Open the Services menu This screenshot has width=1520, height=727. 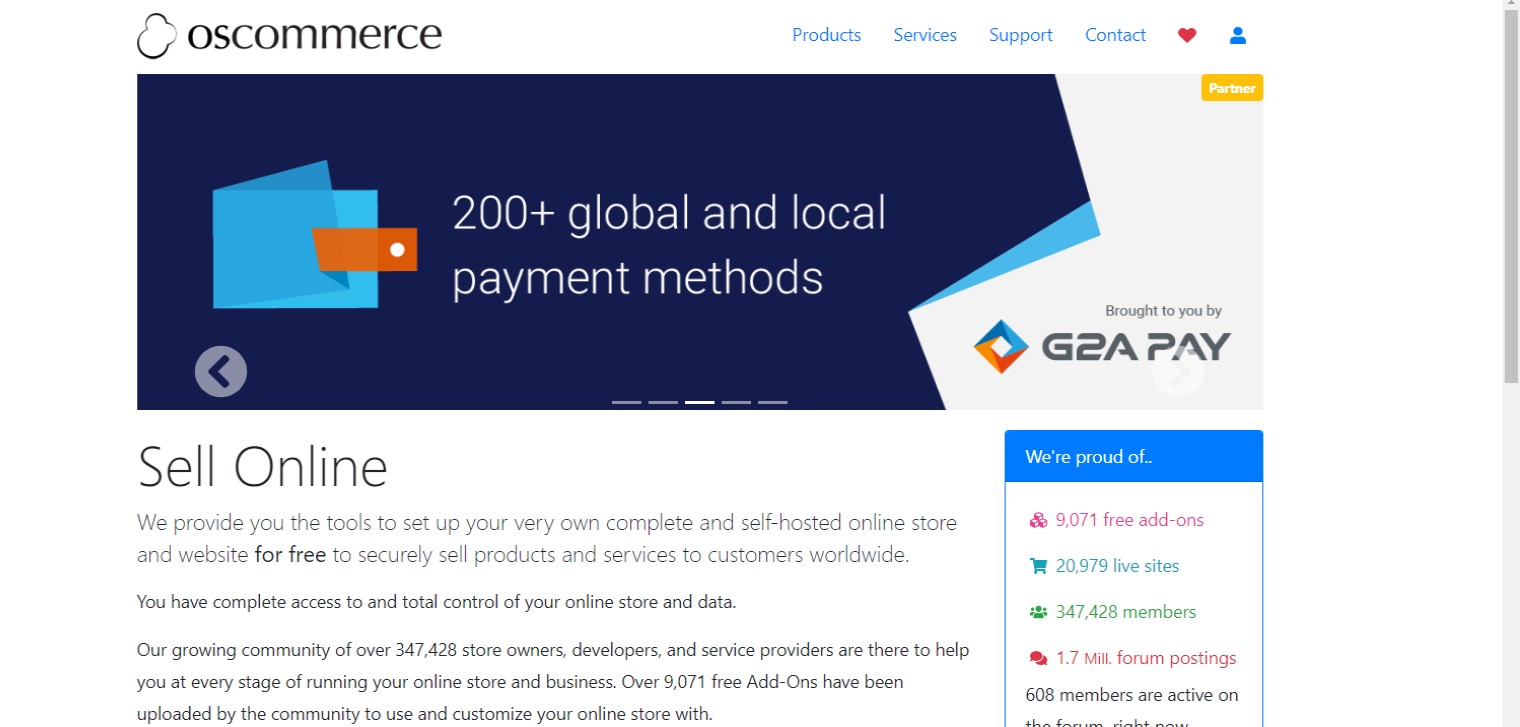pyautogui.click(x=925, y=35)
